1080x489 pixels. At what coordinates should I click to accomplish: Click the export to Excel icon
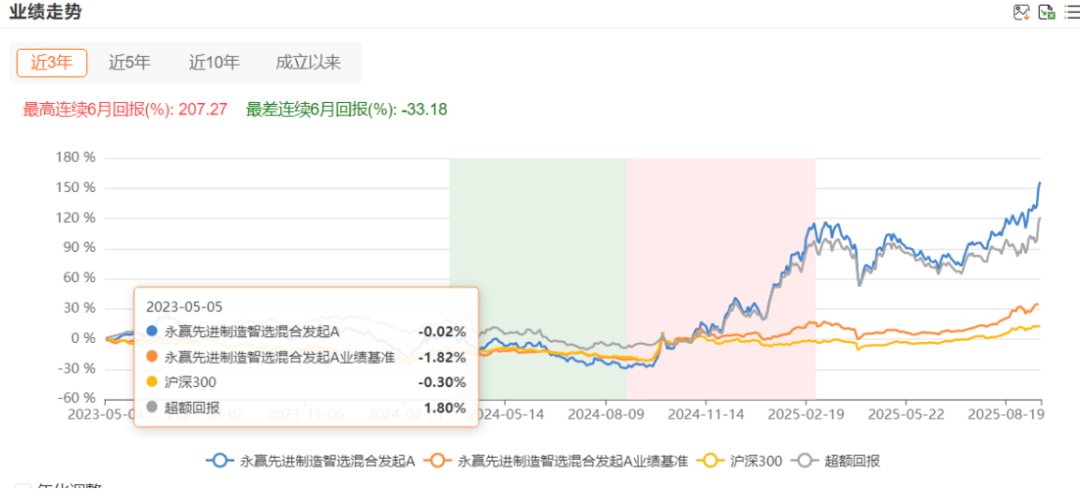pos(1047,13)
